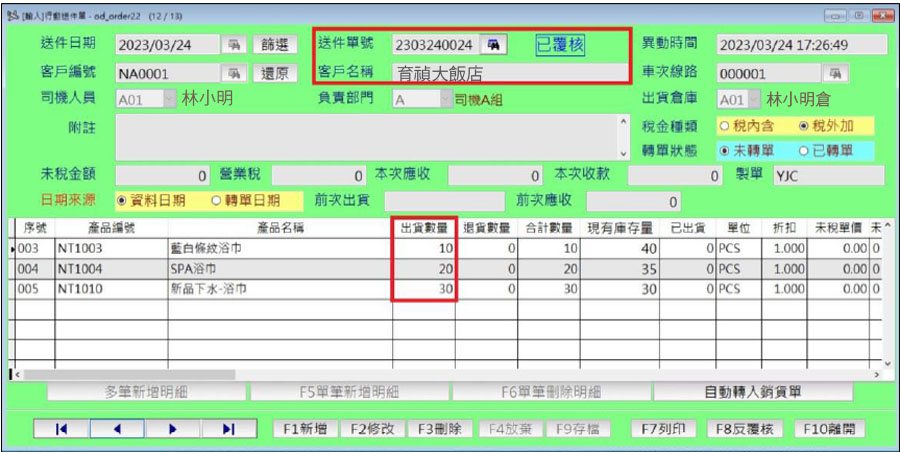
Task: Select 新品下水-浴巾 product name cell
Action: (x=280, y=289)
